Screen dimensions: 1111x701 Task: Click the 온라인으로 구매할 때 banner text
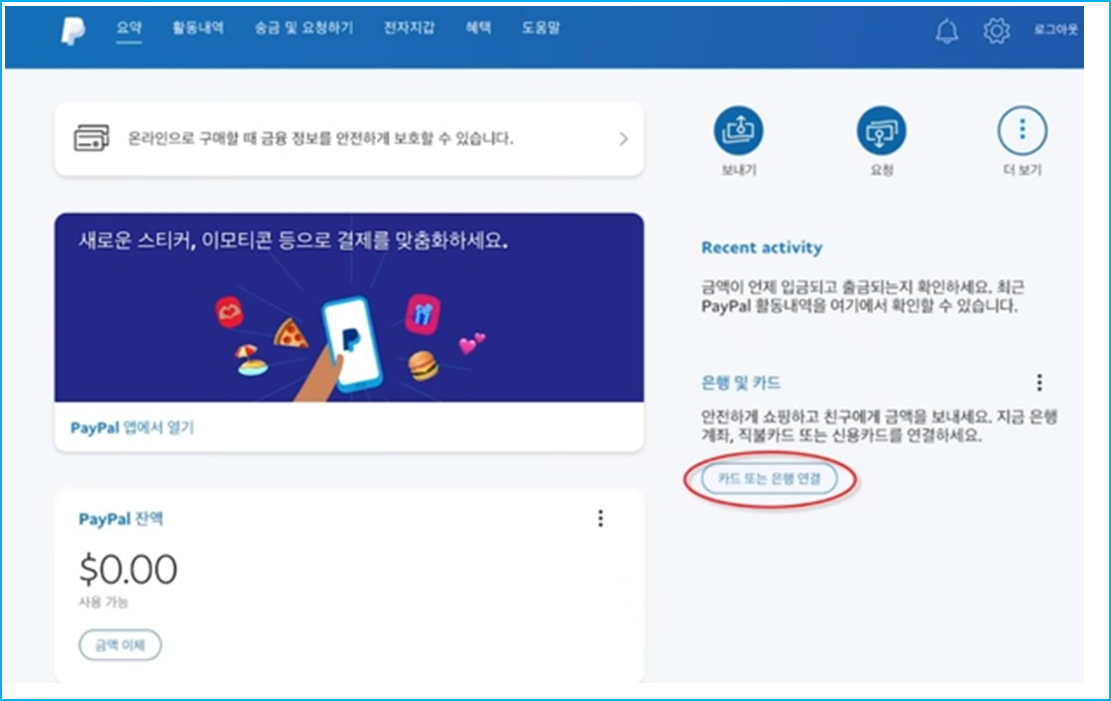320,138
